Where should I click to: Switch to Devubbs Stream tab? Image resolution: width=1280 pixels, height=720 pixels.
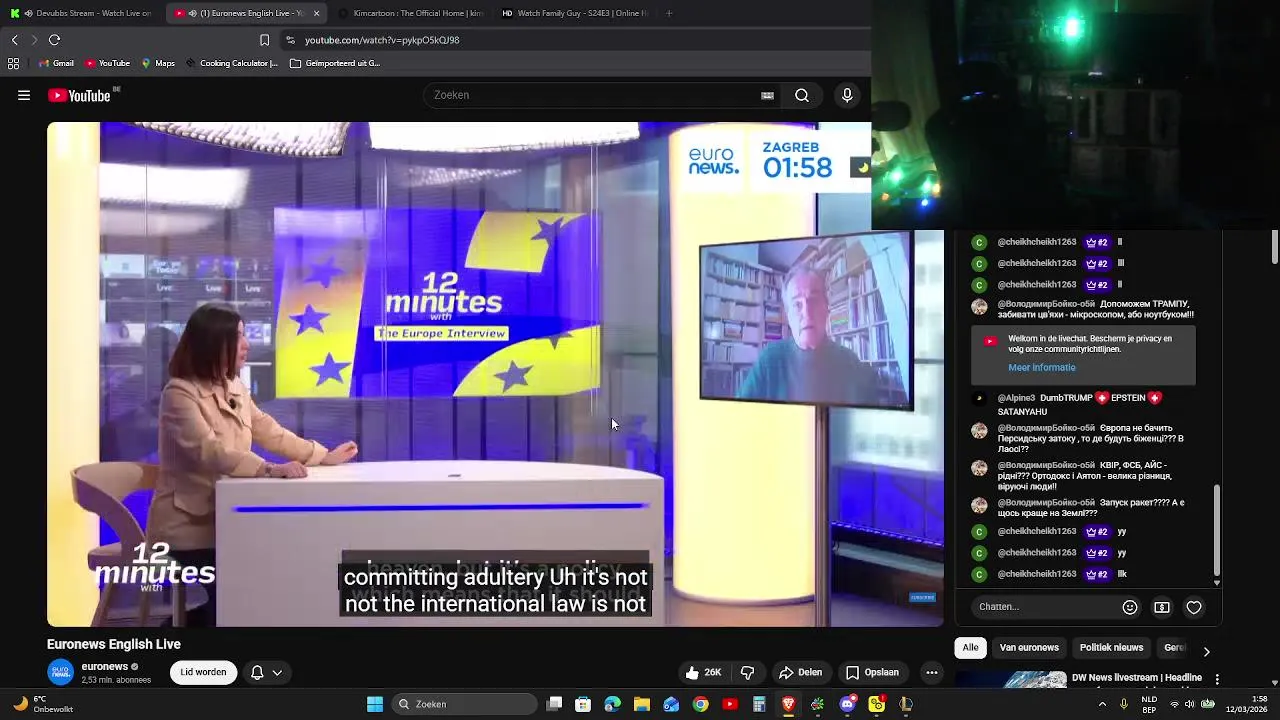81,13
